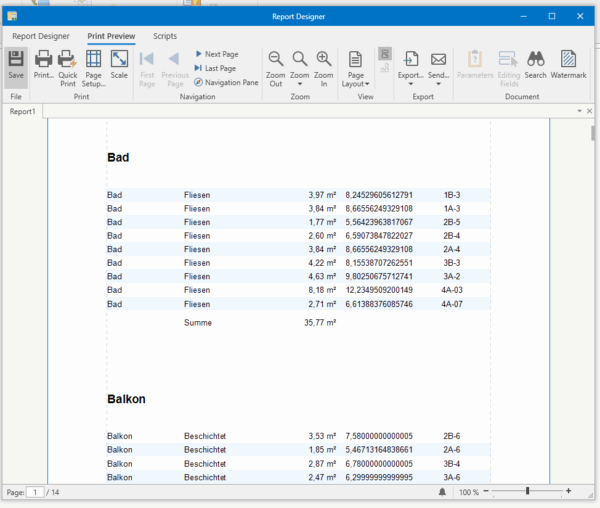This screenshot has width=600, height=508.
Task: Click cell 2A-6
Action: click(452, 450)
